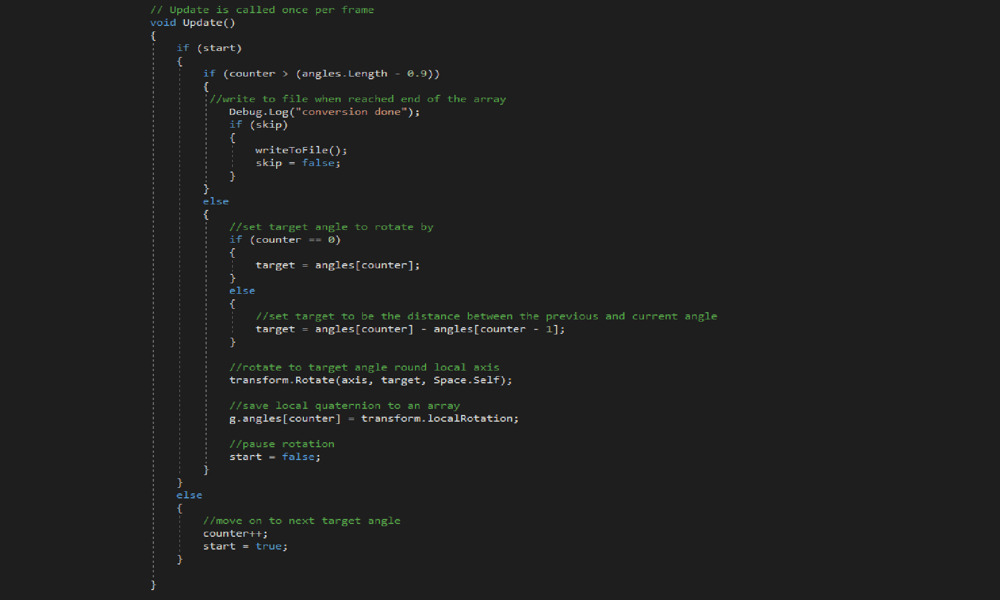The width and height of the screenshot is (1000, 600).
Task: Click comment "//write to file when reached end of the array"
Action: [358, 99]
